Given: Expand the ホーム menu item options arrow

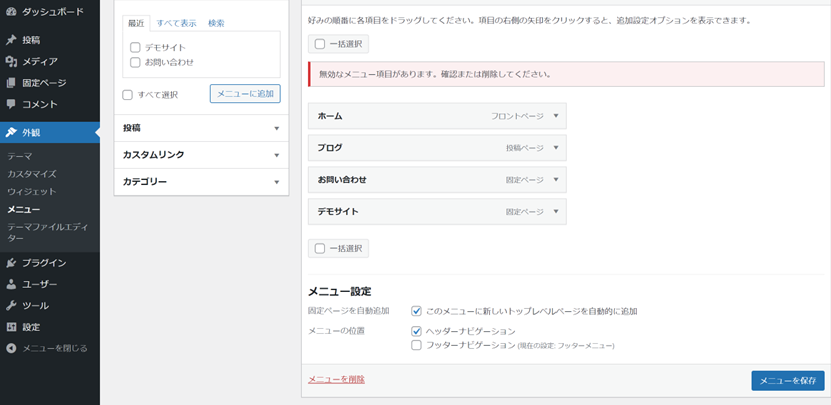Looking at the screenshot, I should 556,117.
